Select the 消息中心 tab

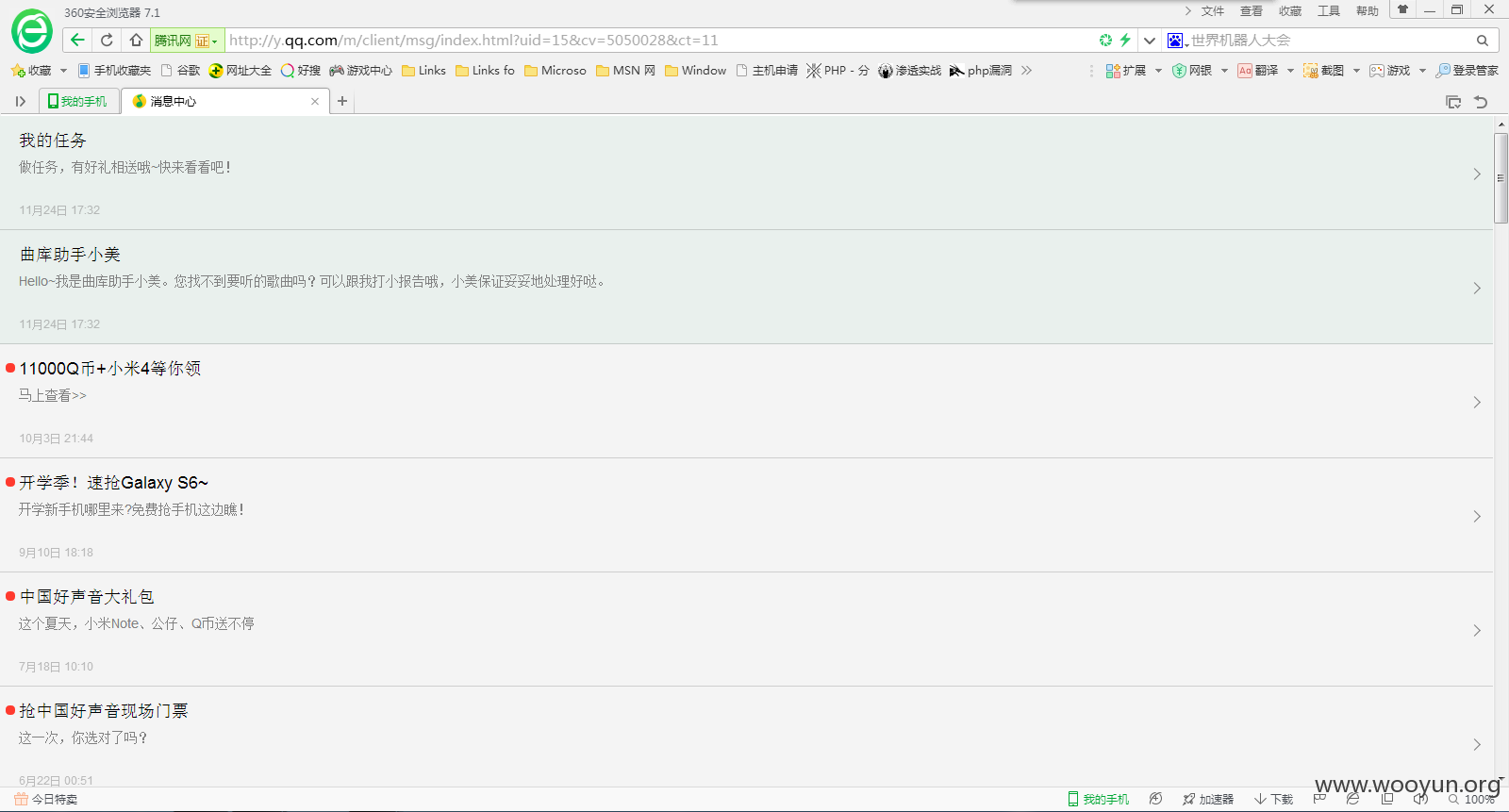224,101
